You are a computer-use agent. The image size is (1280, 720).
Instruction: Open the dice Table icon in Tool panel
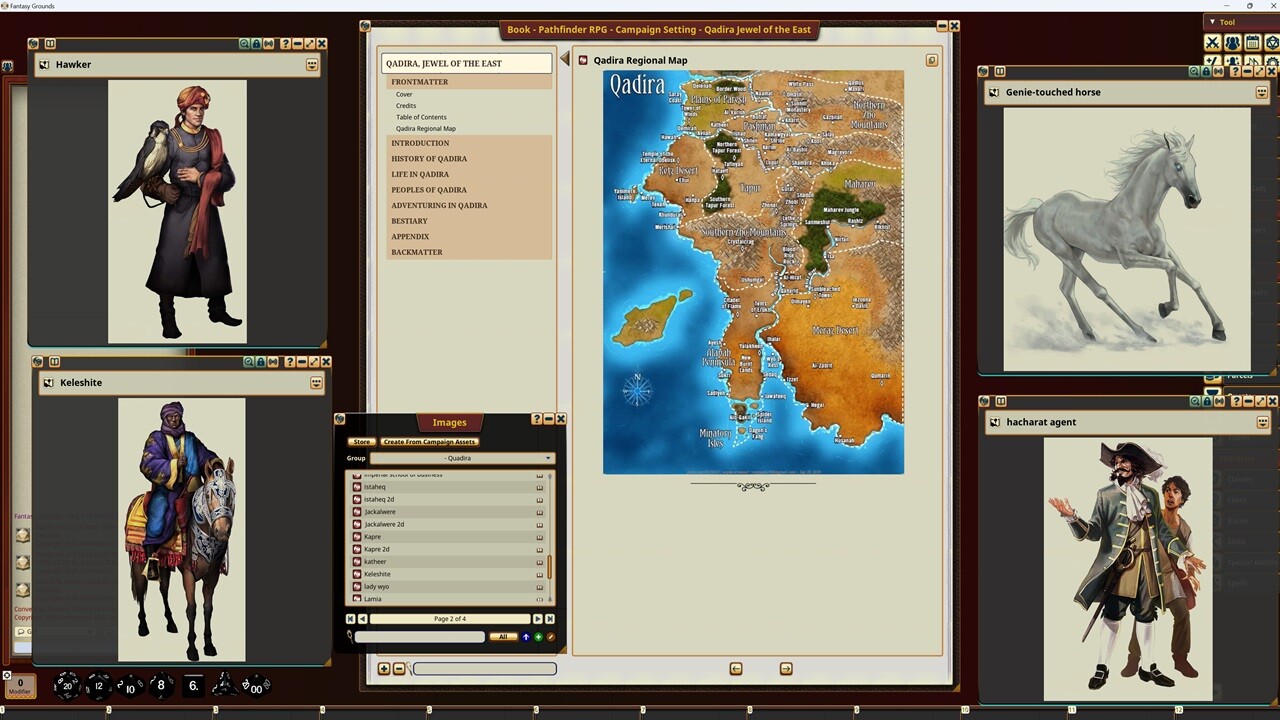click(1270, 42)
